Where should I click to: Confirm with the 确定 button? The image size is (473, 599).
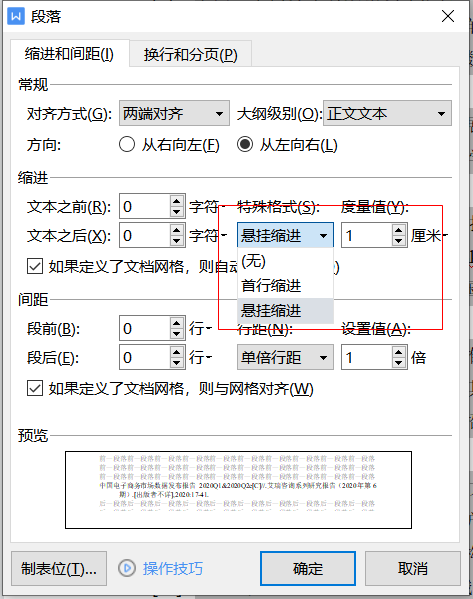[308, 568]
